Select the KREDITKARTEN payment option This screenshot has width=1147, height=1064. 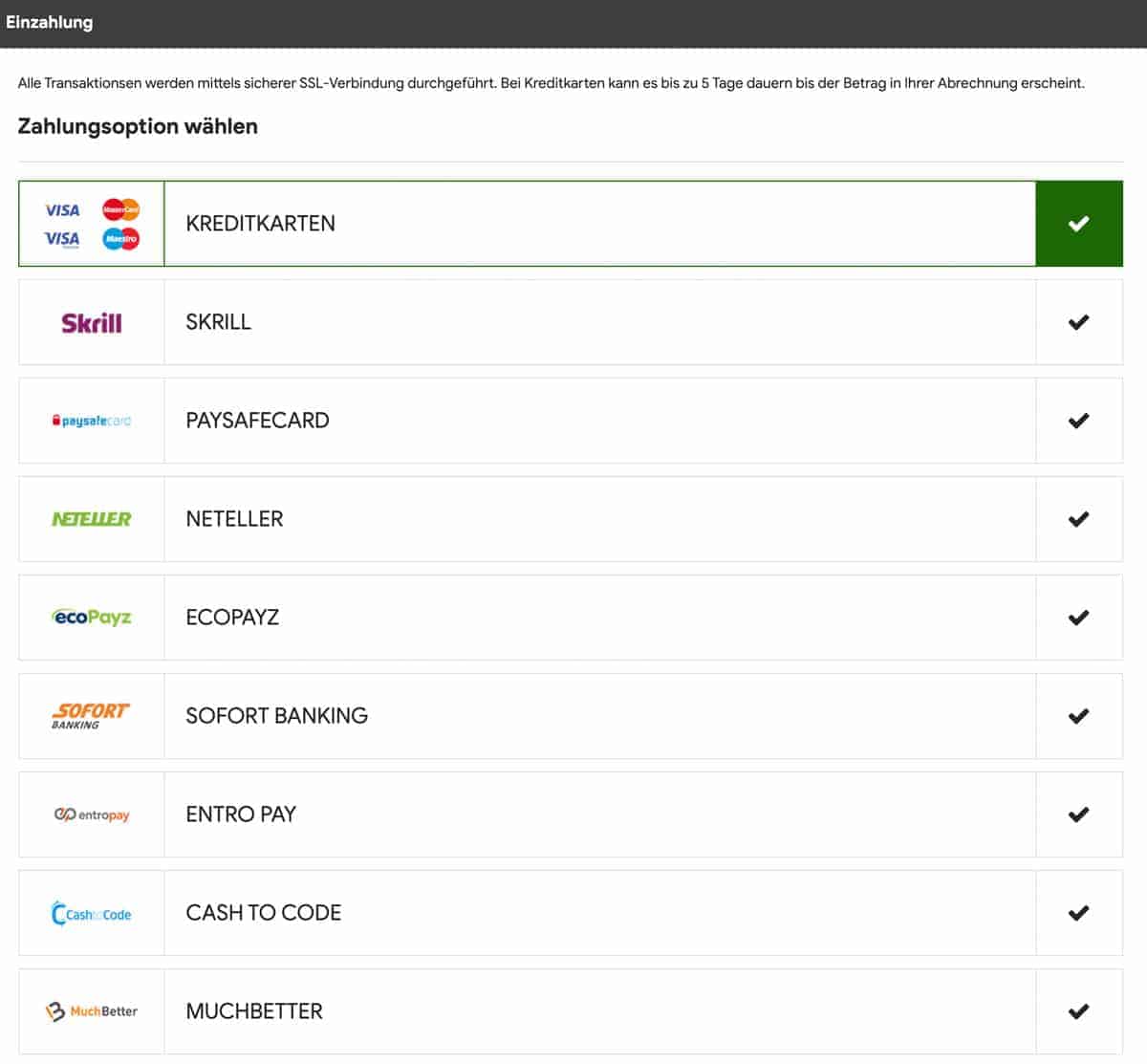pyautogui.click(x=571, y=224)
